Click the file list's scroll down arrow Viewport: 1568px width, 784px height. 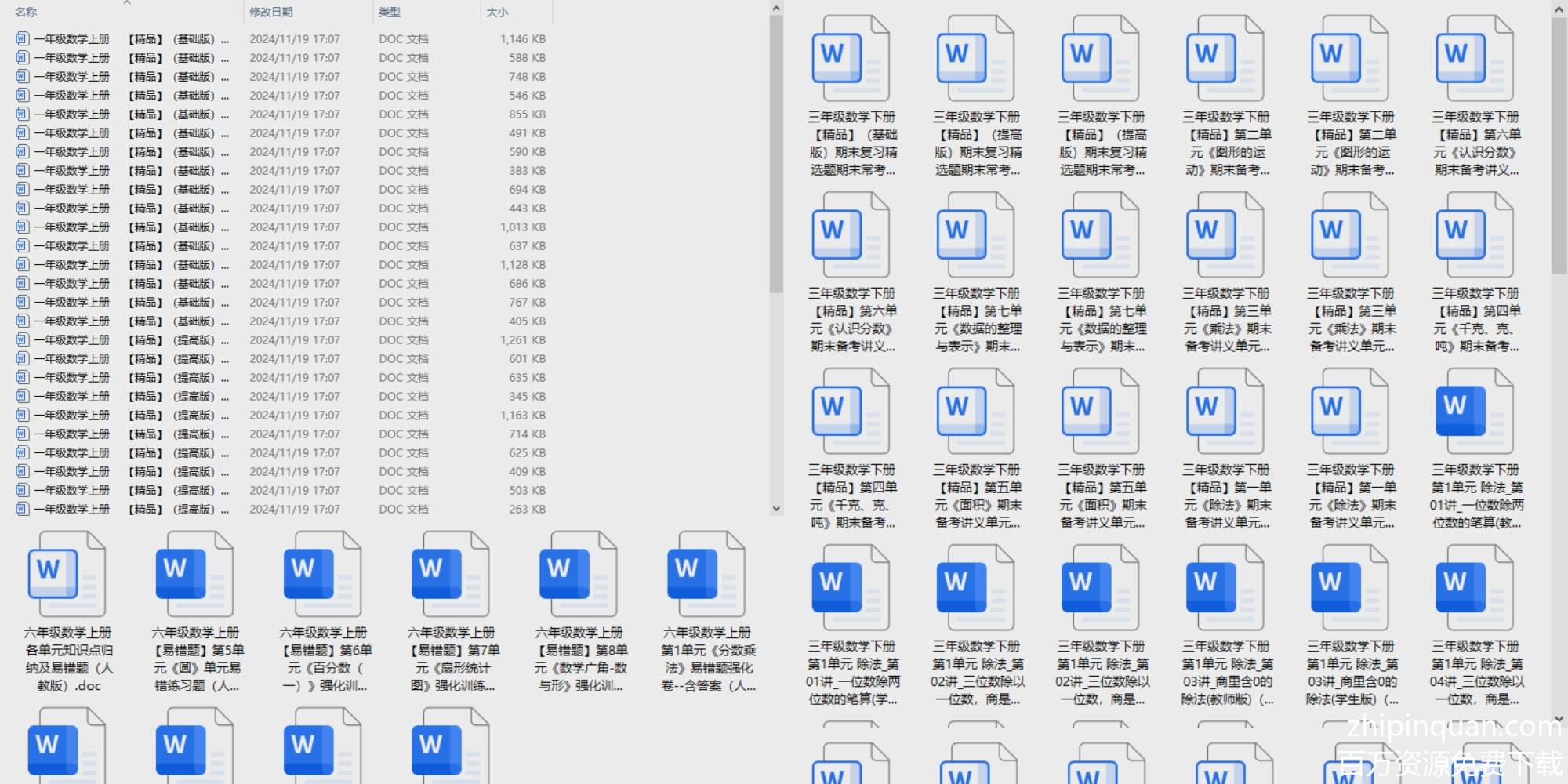click(x=776, y=508)
